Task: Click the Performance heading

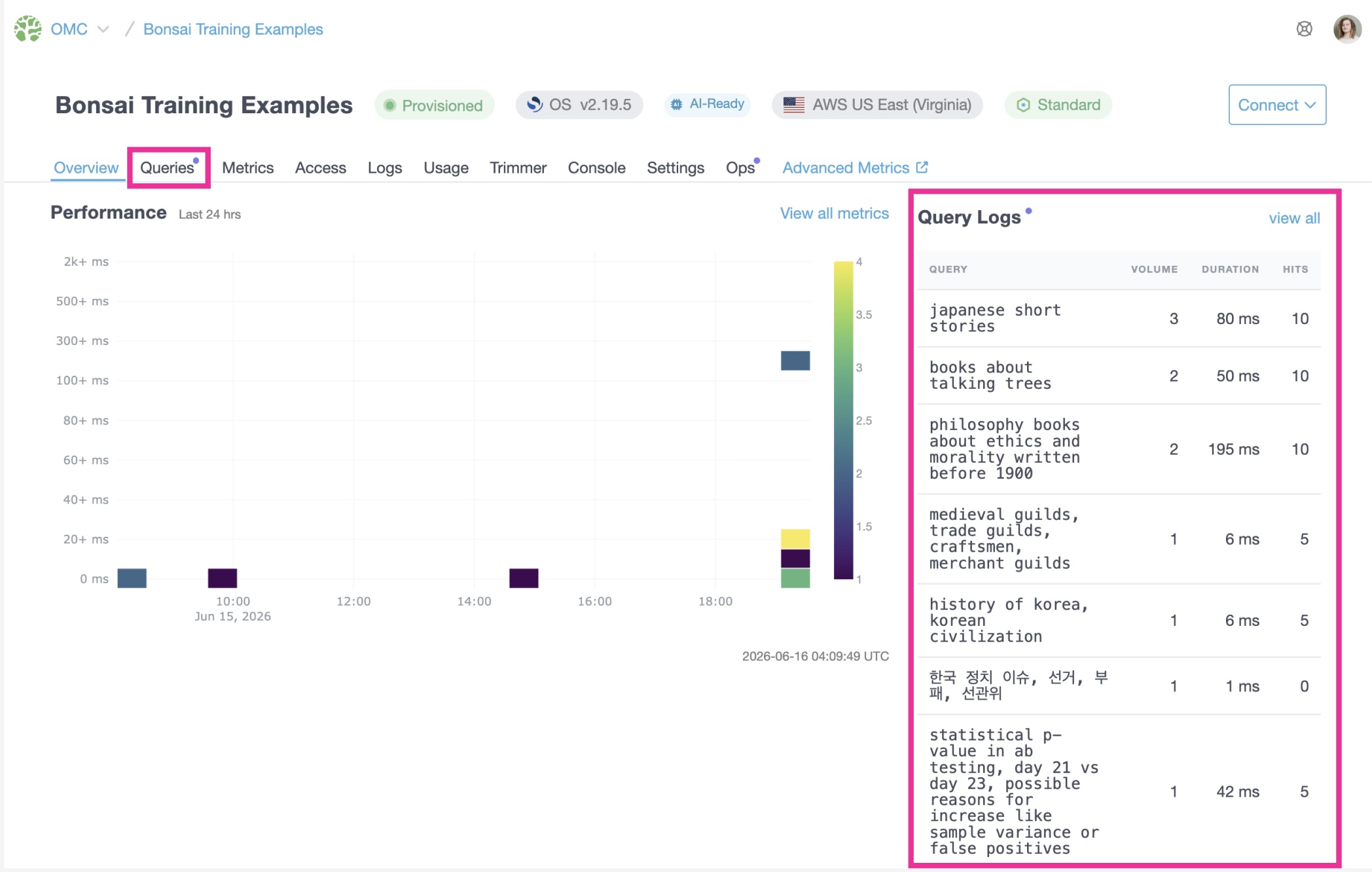Action: [109, 213]
